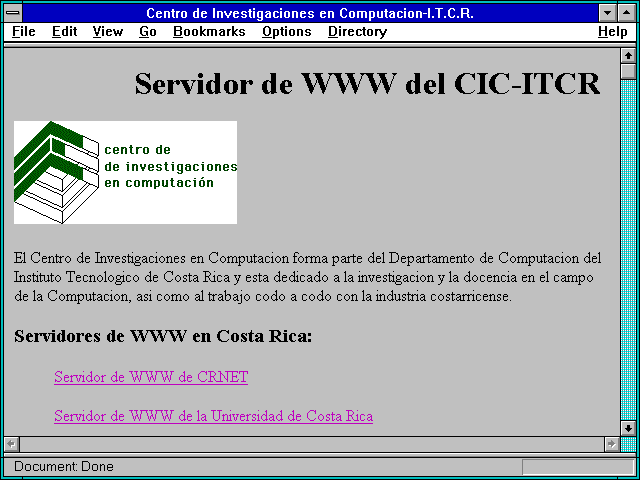This screenshot has height=480, width=640.
Task: Click the progress indicator box in the status bar
Action: click(x=578, y=467)
